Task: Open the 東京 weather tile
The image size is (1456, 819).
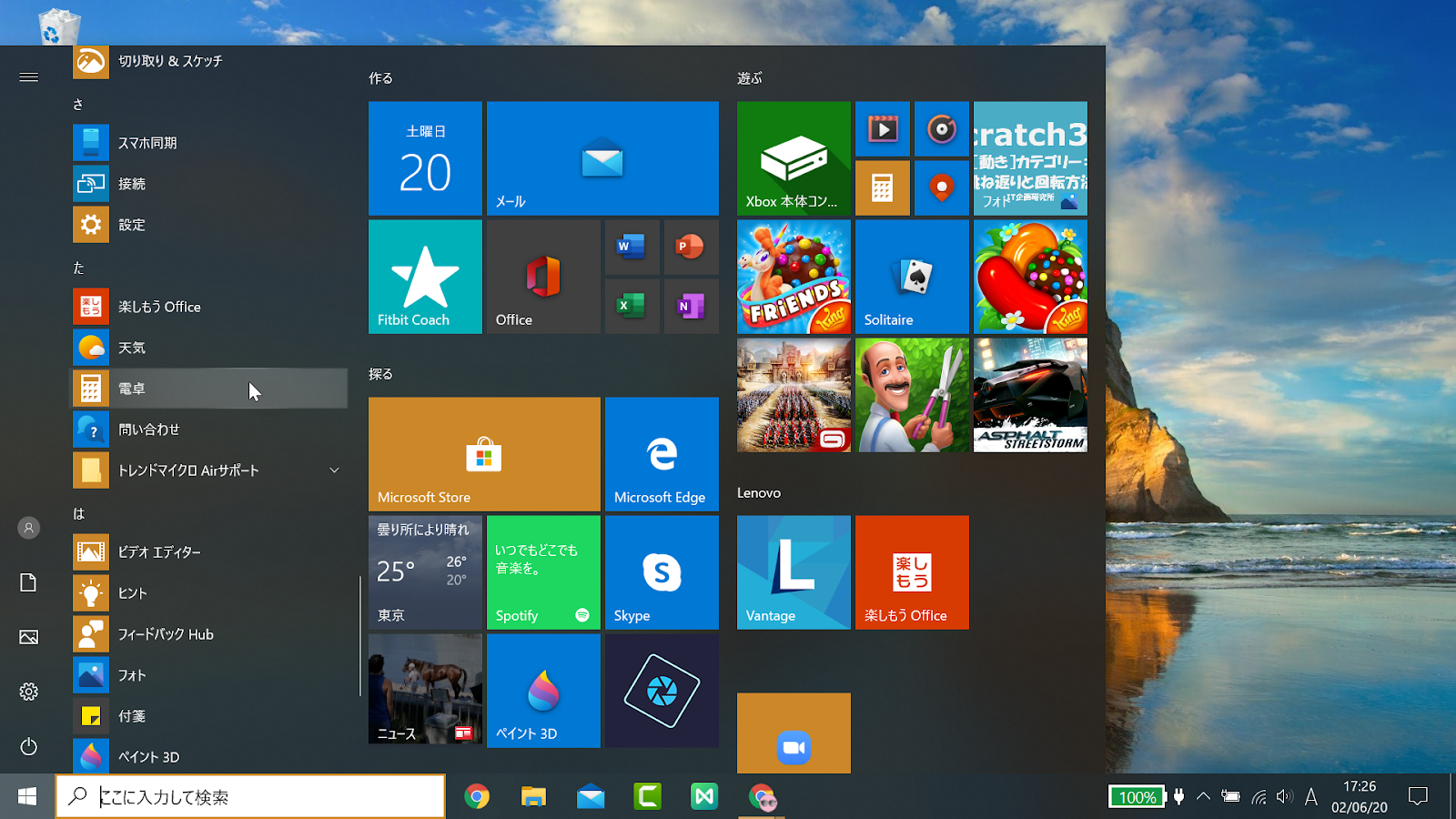Action: [x=425, y=572]
